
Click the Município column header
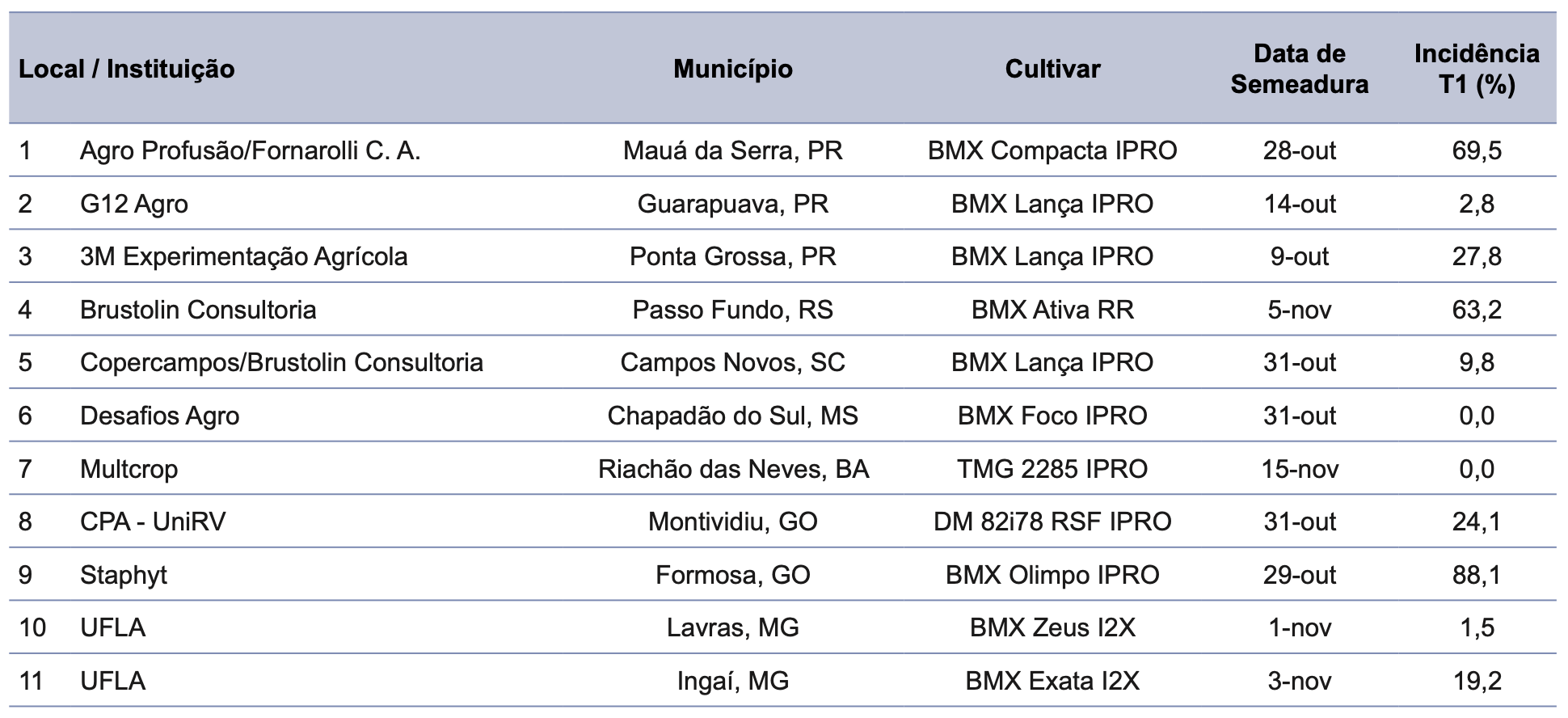[733, 69]
